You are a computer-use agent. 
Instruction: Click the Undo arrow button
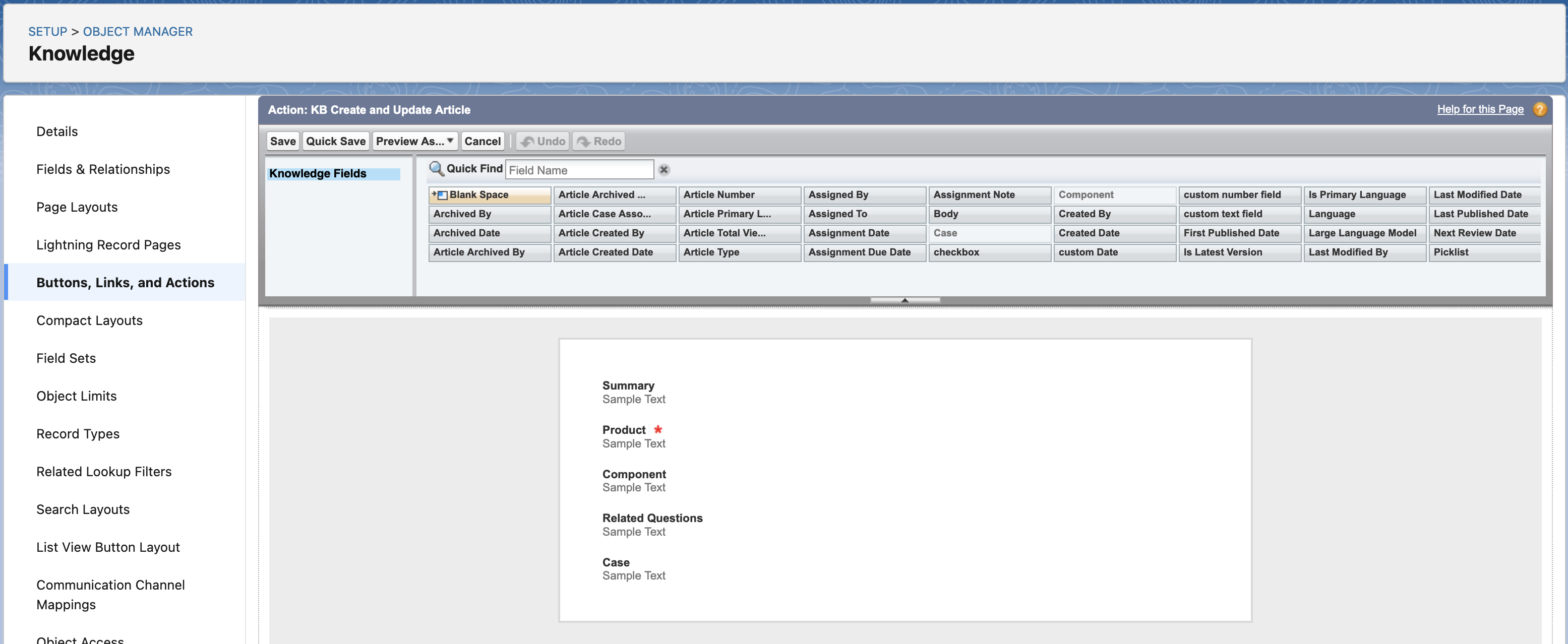[x=542, y=141]
